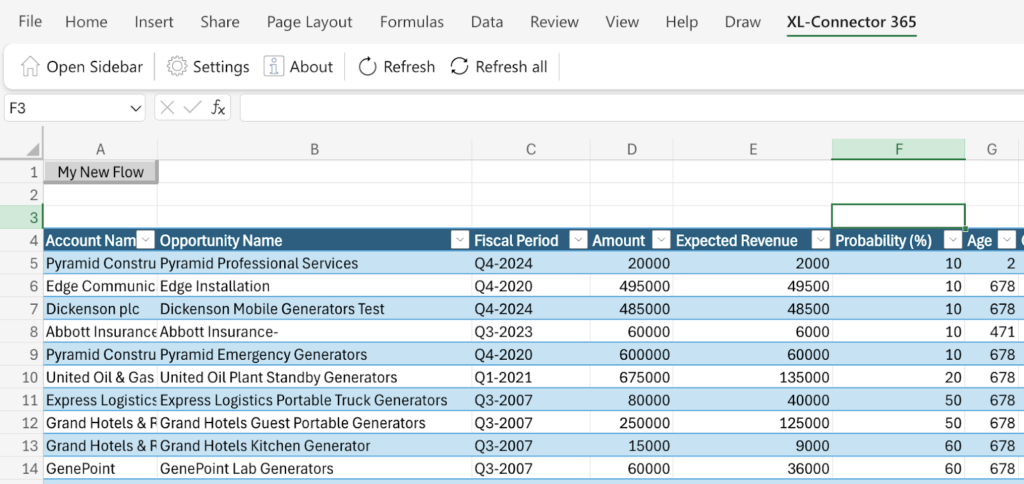1024x484 pixels.
Task: Open Fiscal Period filter dropdown
Action: pos(579,240)
